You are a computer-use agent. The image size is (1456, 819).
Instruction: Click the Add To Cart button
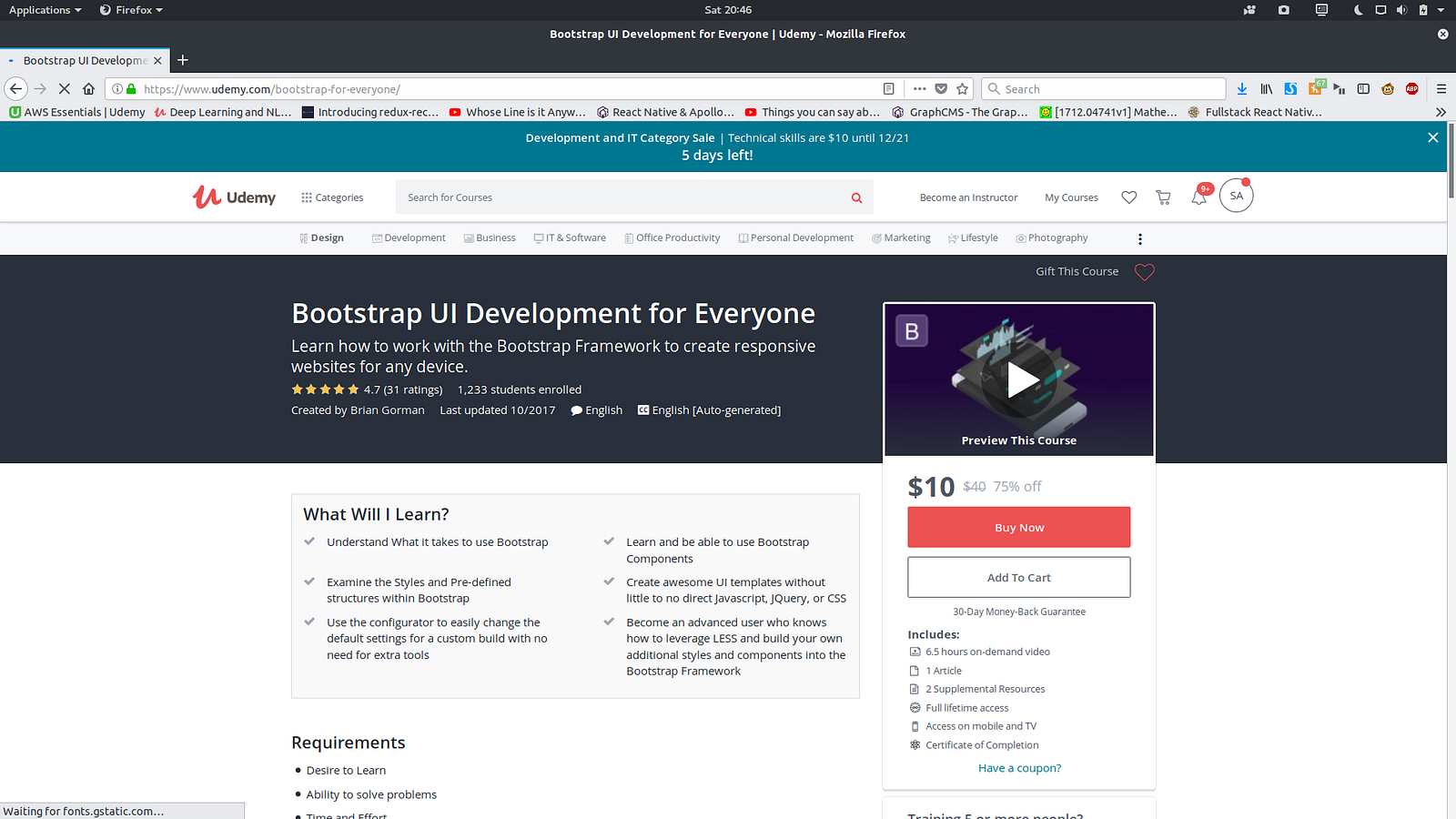tap(1019, 577)
